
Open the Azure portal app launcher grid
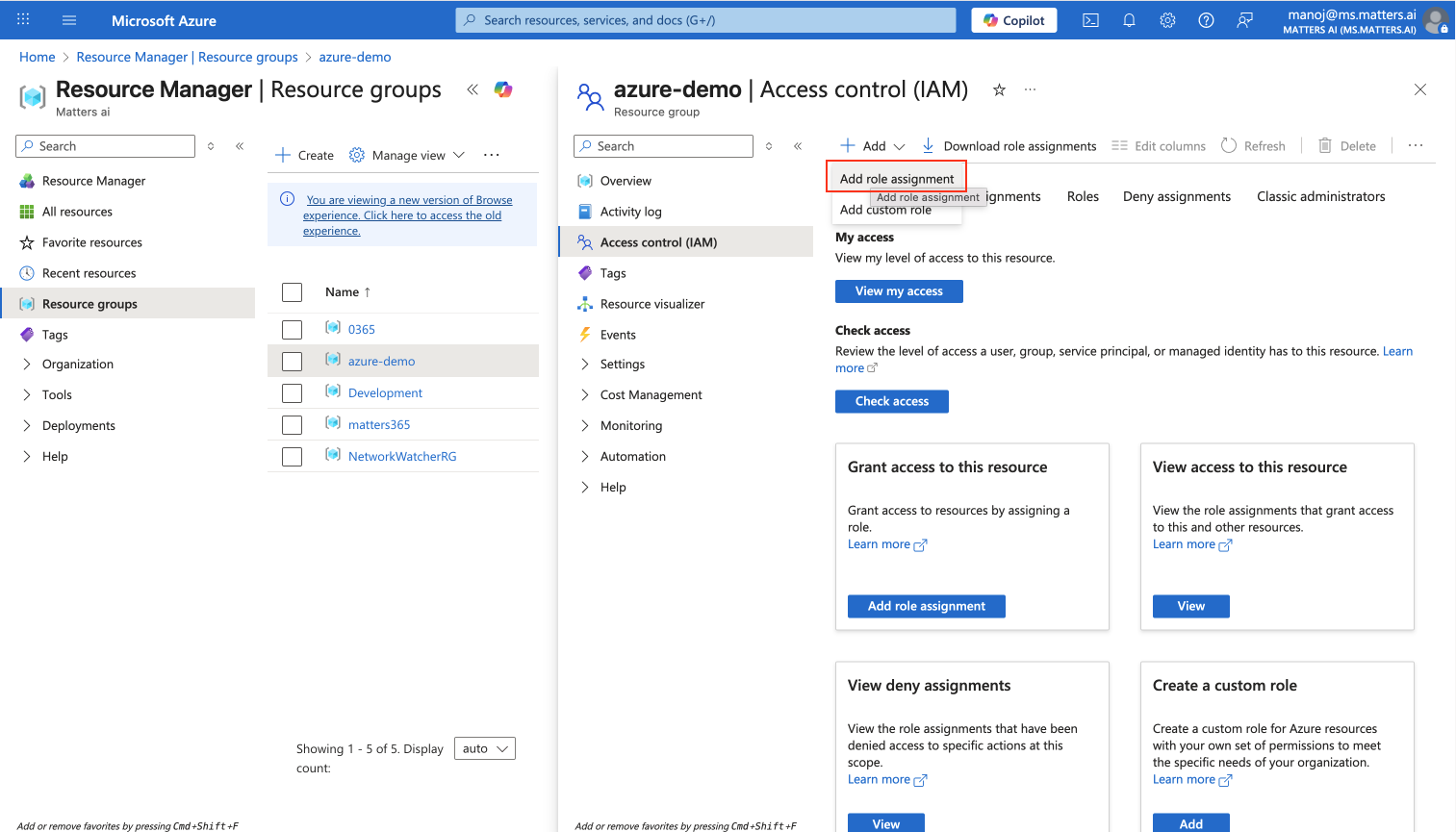23,19
